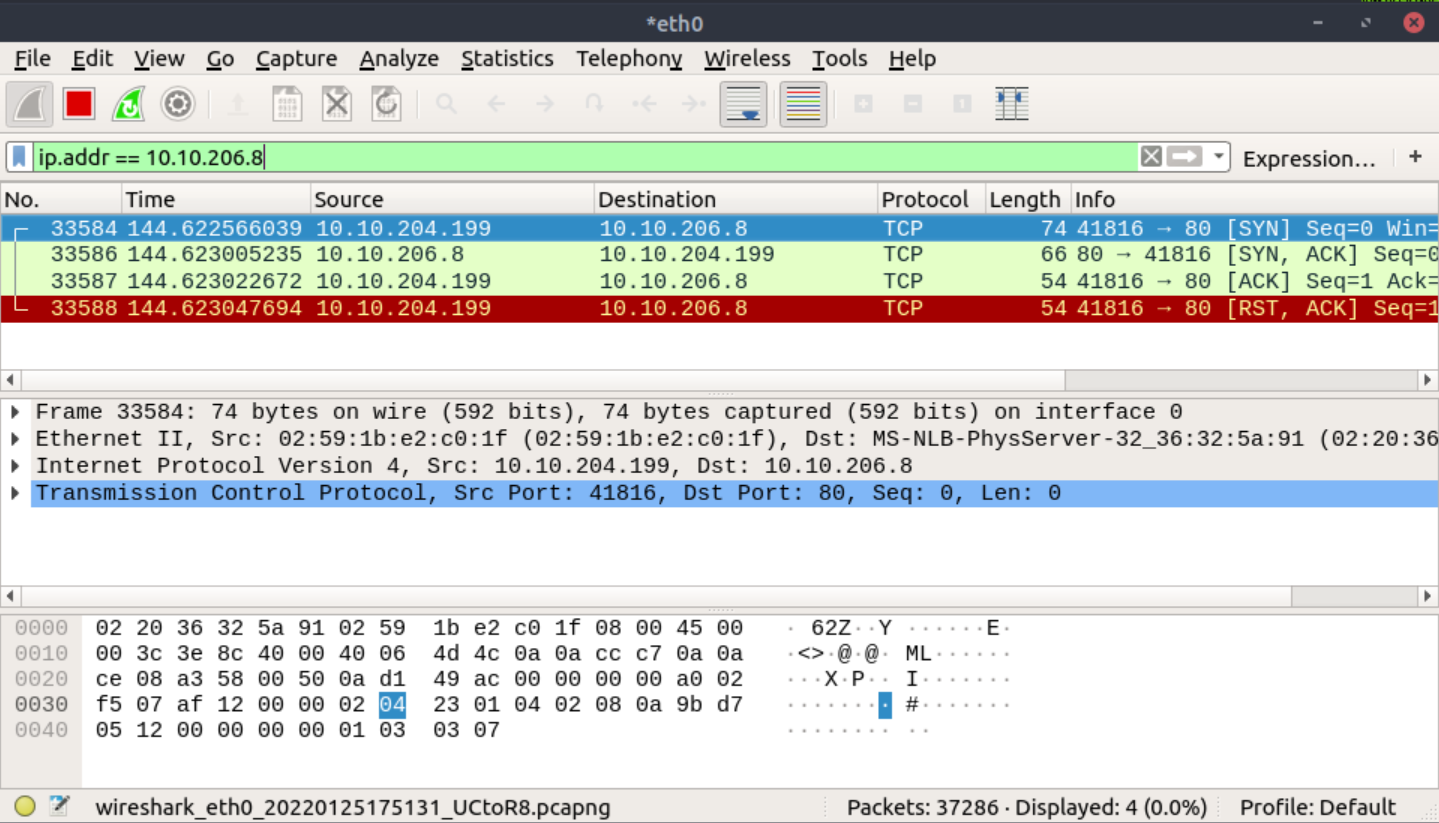This screenshot has width=1439, height=823.
Task: Clear the display filter field
Action: (1151, 156)
